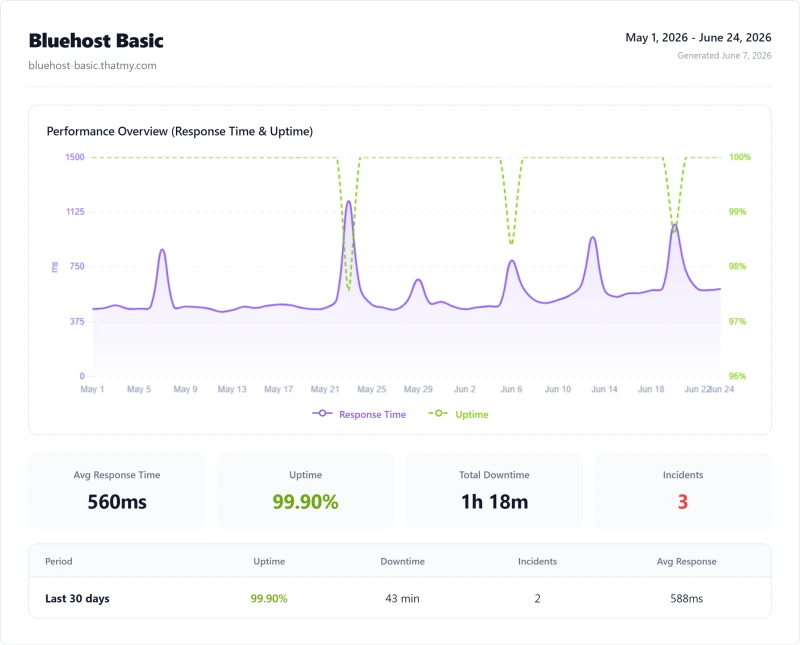Click the Avg Response Time card label
The width and height of the screenshot is (800, 645).
(x=117, y=475)
